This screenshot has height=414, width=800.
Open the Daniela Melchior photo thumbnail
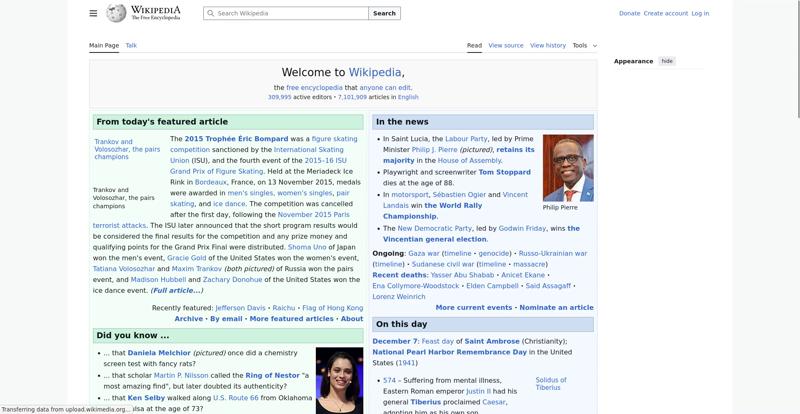pyautogui.click(x=338, y=380)
